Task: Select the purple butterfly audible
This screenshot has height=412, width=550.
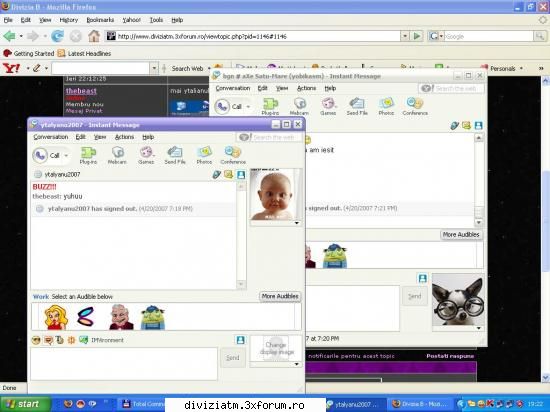Action: [86, 317]
